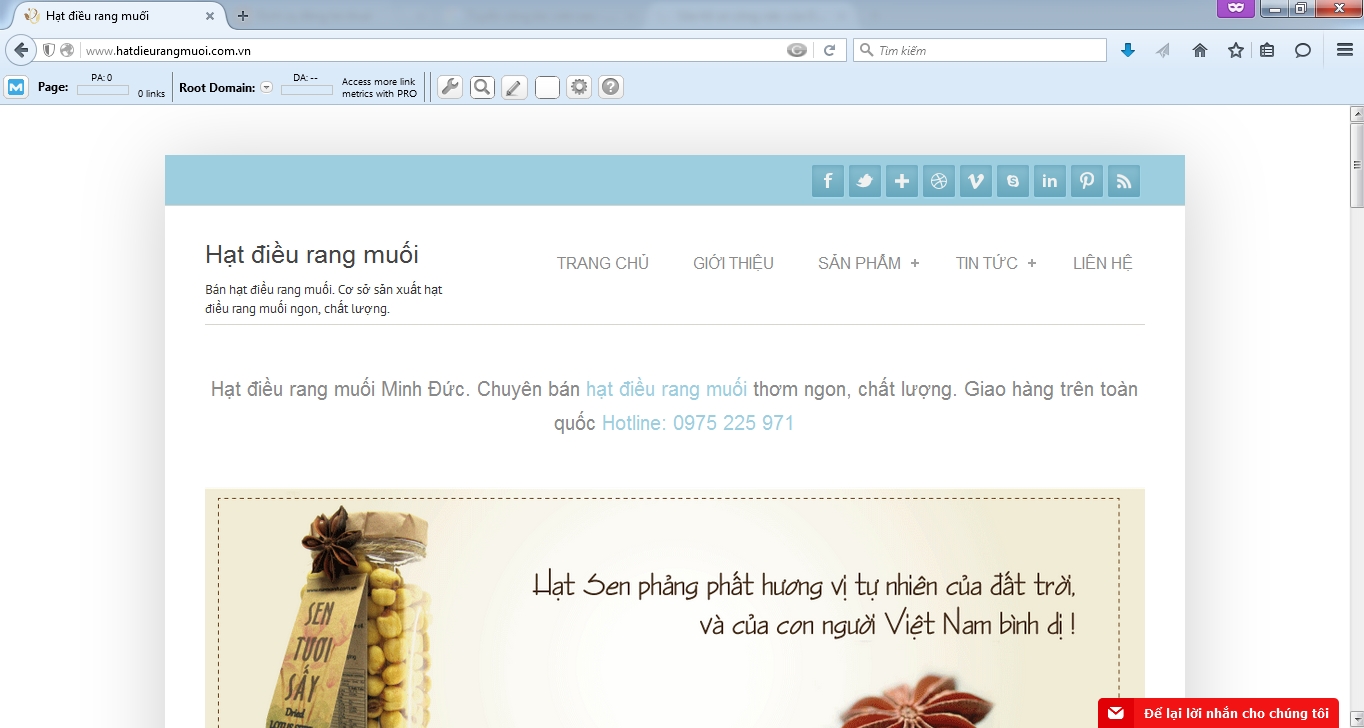Go to the browser home page icon
1364x728 pixels.
click(x=1200, y=50)
